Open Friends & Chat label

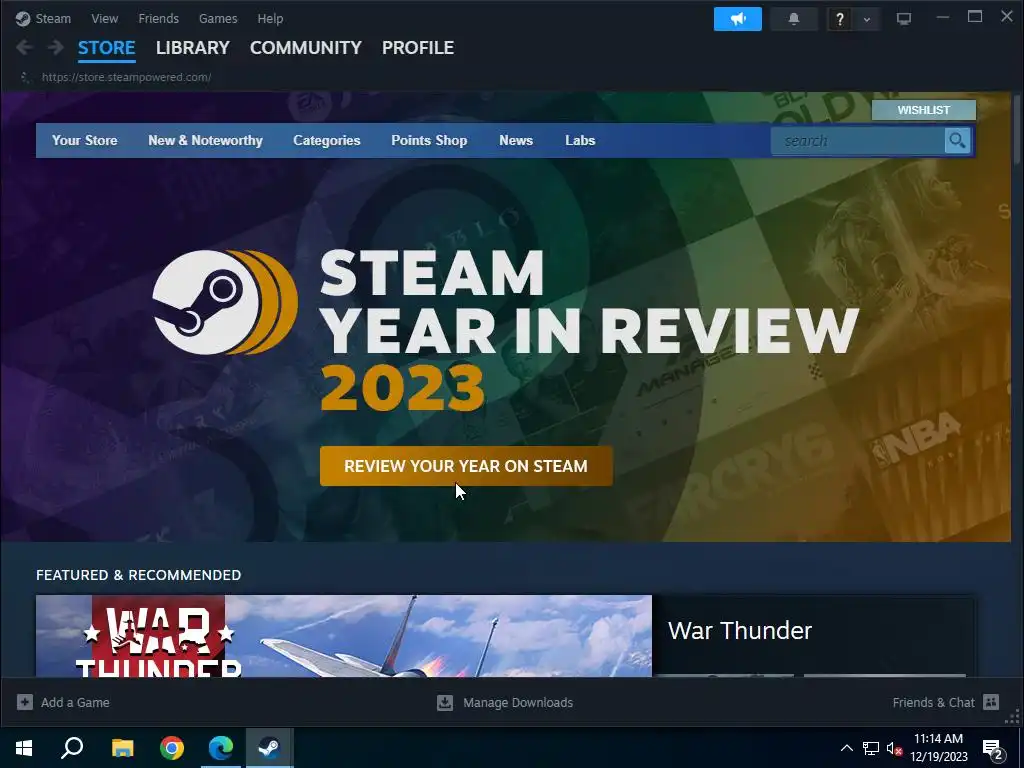pos(933,702)
